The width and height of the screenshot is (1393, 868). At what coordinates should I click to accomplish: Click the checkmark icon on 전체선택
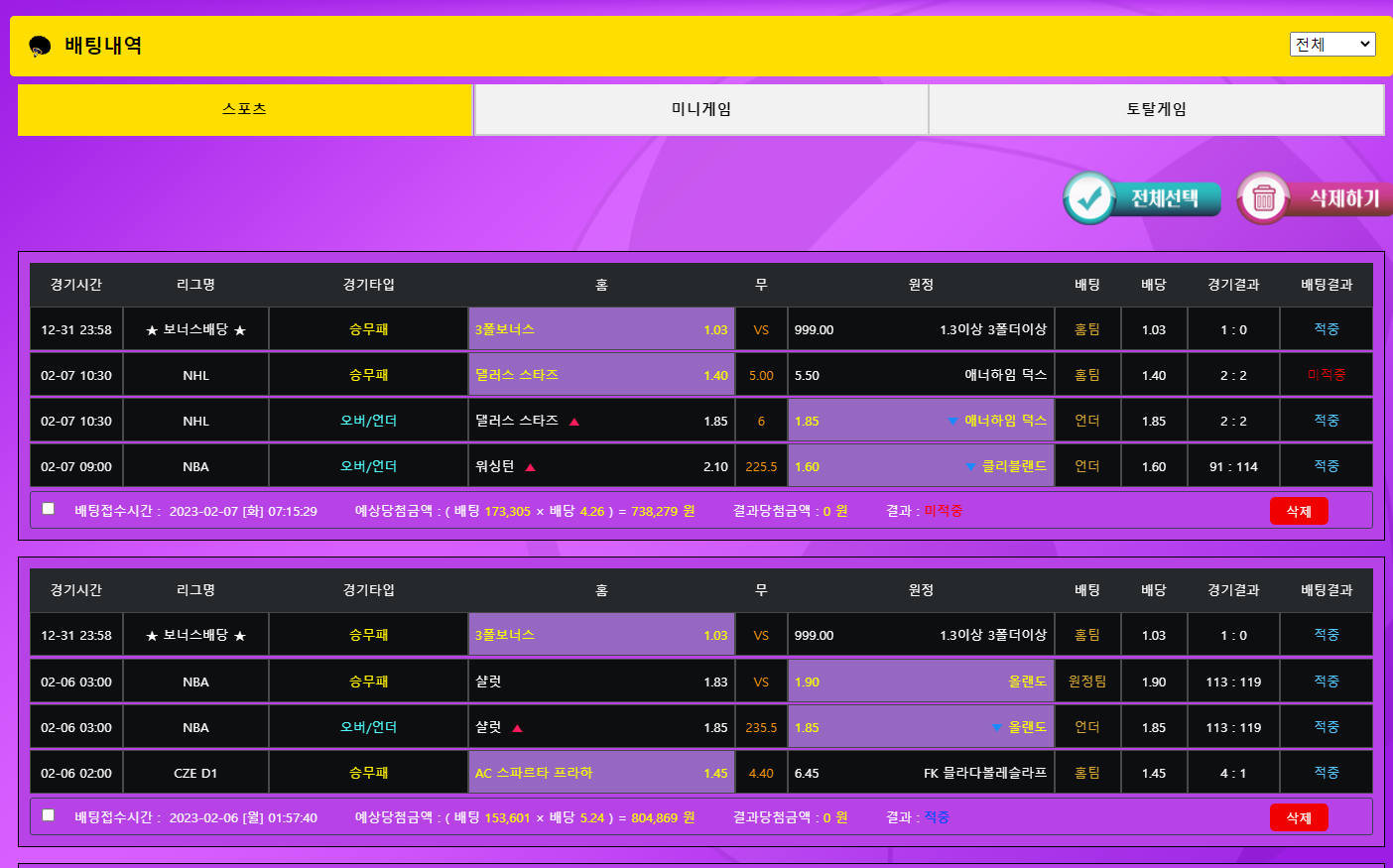[1089, 198]
